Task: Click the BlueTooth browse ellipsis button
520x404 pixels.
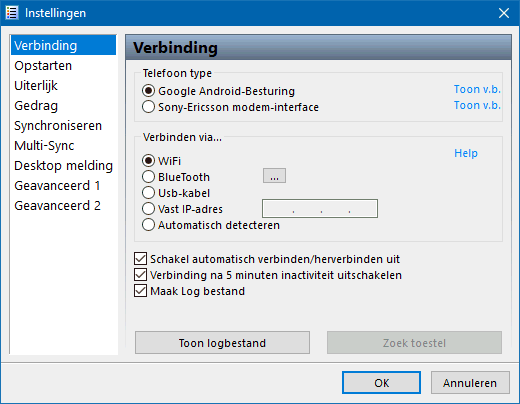Action: [274, 176]
